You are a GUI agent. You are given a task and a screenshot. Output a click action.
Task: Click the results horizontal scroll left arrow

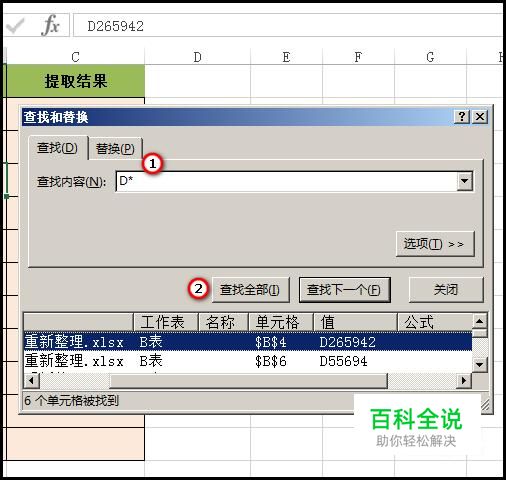click(31, 380)
